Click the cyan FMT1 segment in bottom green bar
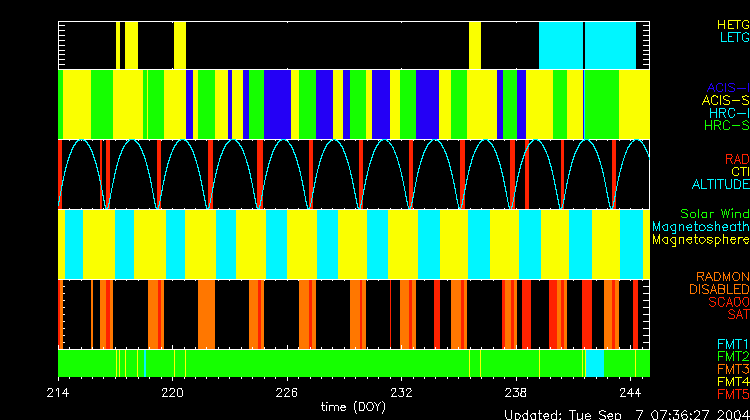 (594, 362)
